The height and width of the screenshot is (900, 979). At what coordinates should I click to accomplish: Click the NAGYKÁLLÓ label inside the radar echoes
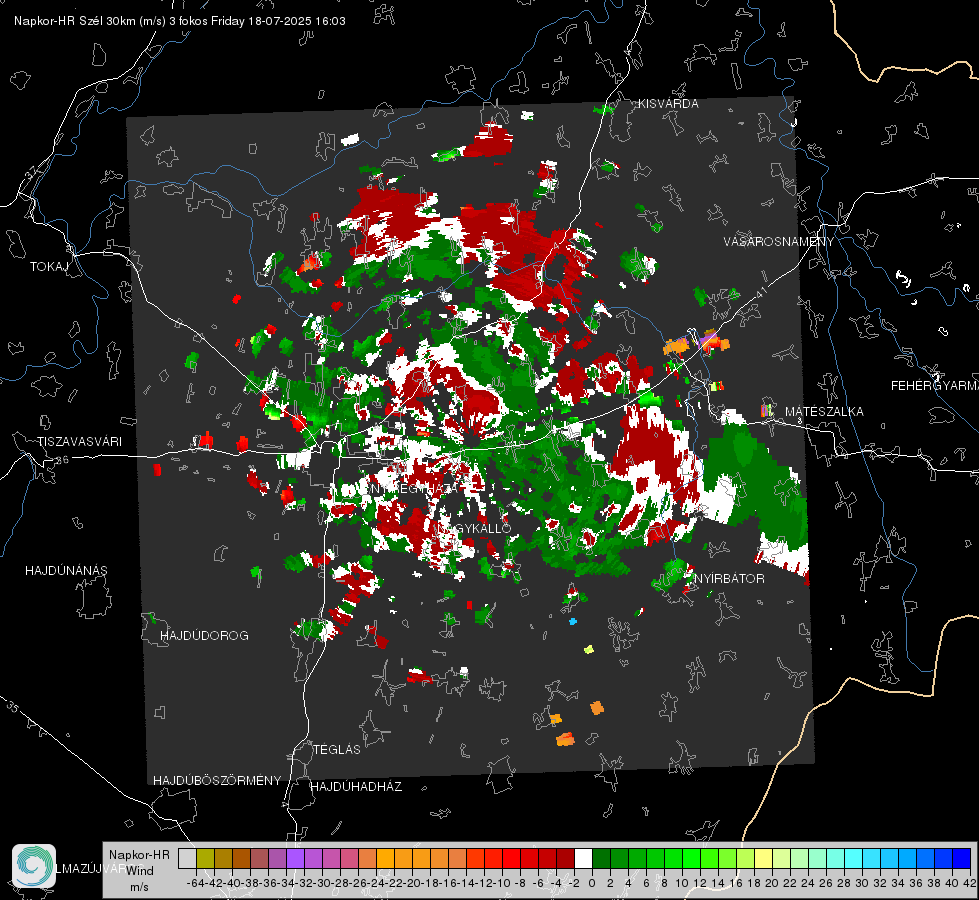473,528
